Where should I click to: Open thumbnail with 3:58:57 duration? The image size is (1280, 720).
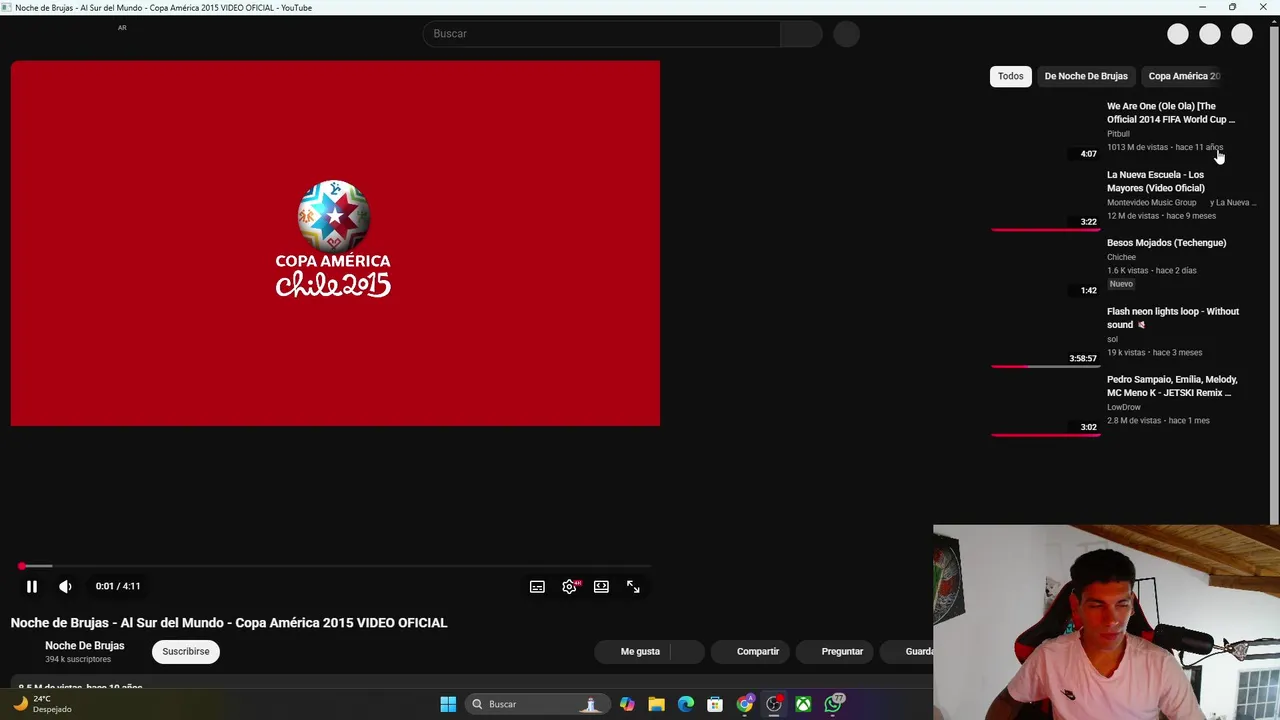pyautogui.click(x=1045, y=335)
